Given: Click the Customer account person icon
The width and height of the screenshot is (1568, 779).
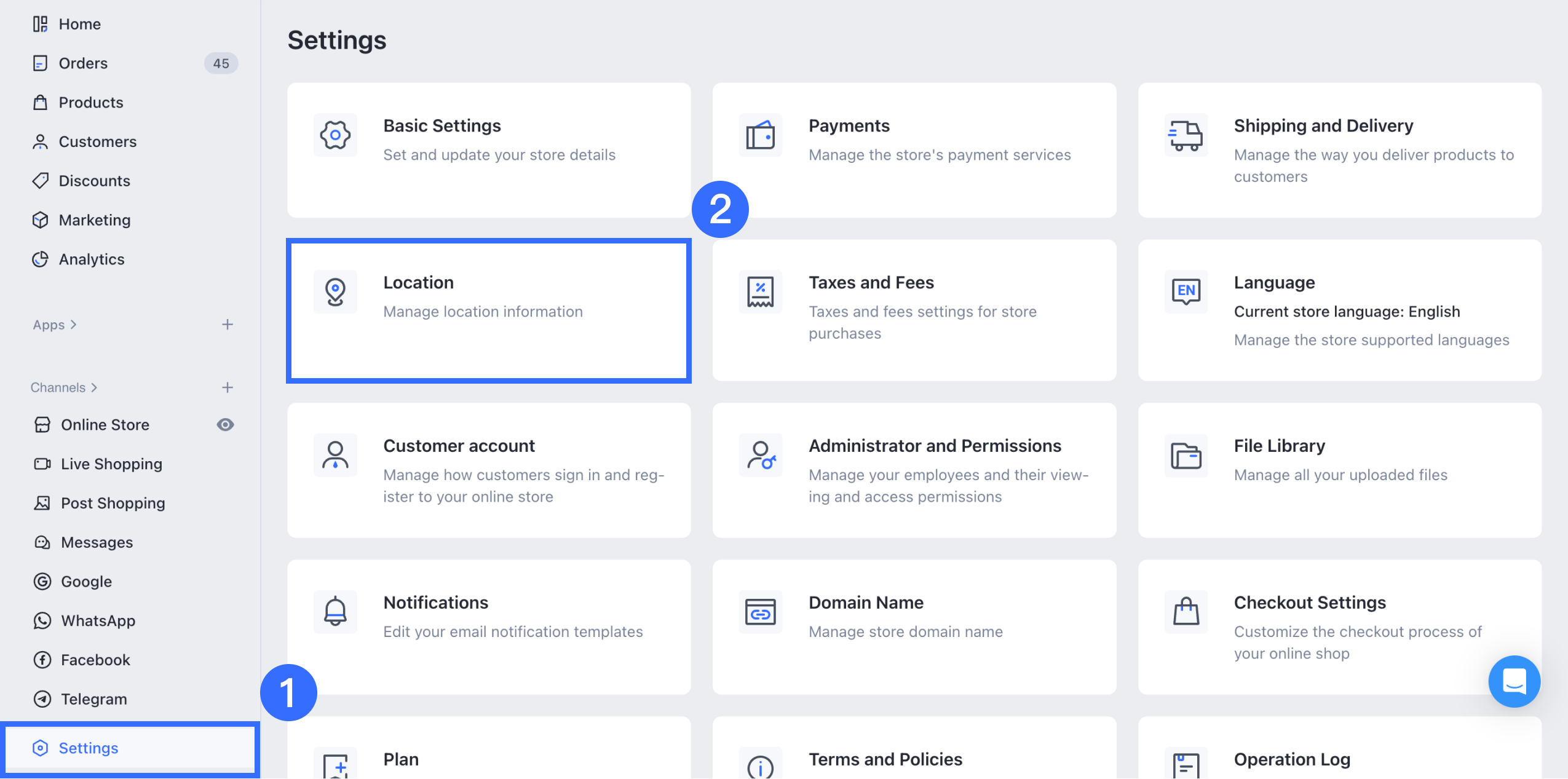Looking at the screenshot, I should coord(335,455).
